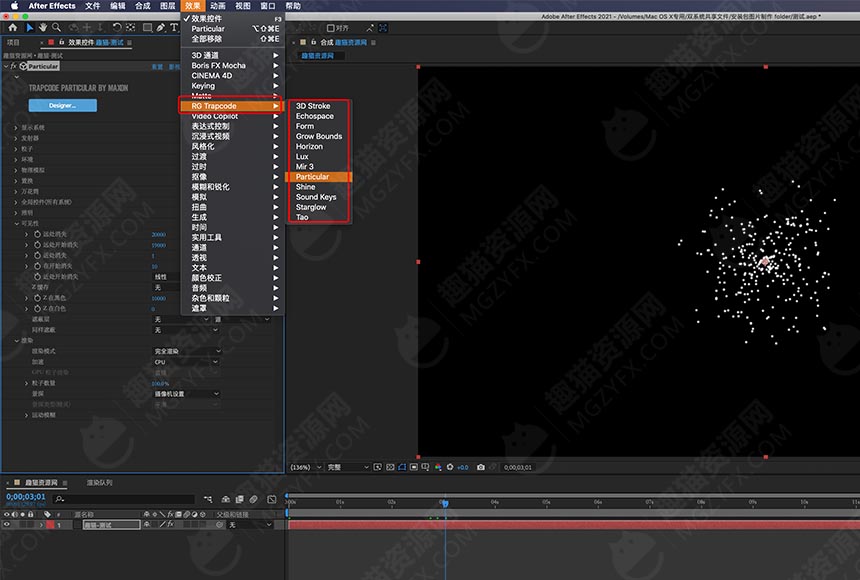
Task: Click the red label color of layer 1
Action: [50, 525]
